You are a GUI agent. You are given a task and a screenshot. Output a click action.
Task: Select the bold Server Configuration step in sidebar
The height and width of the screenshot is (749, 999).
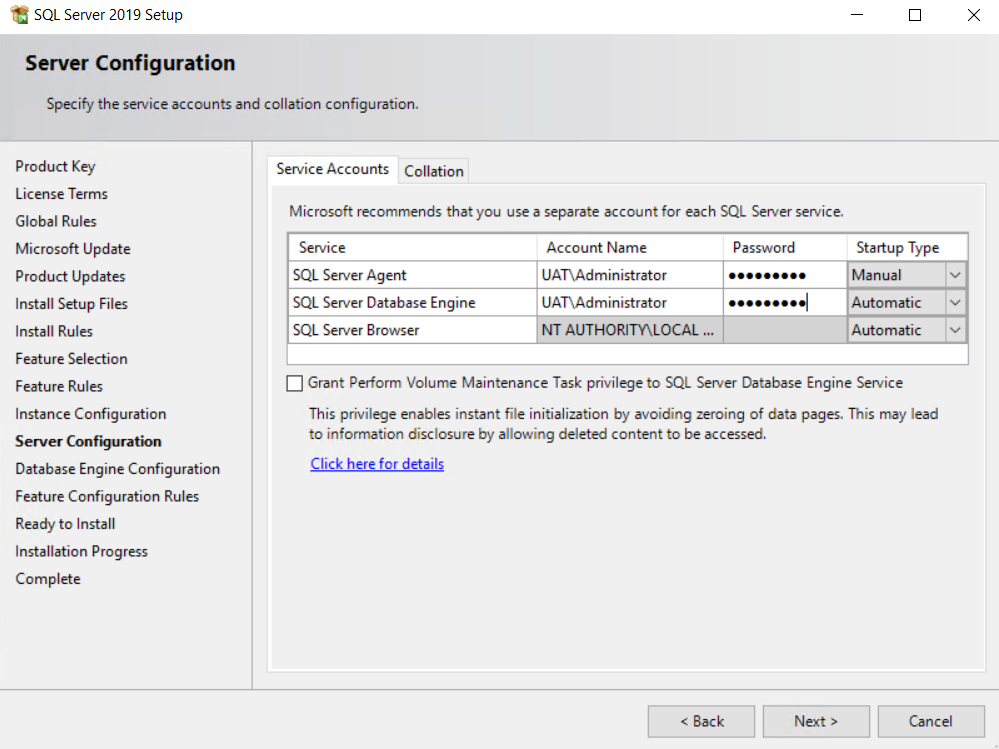click(89, 441)
